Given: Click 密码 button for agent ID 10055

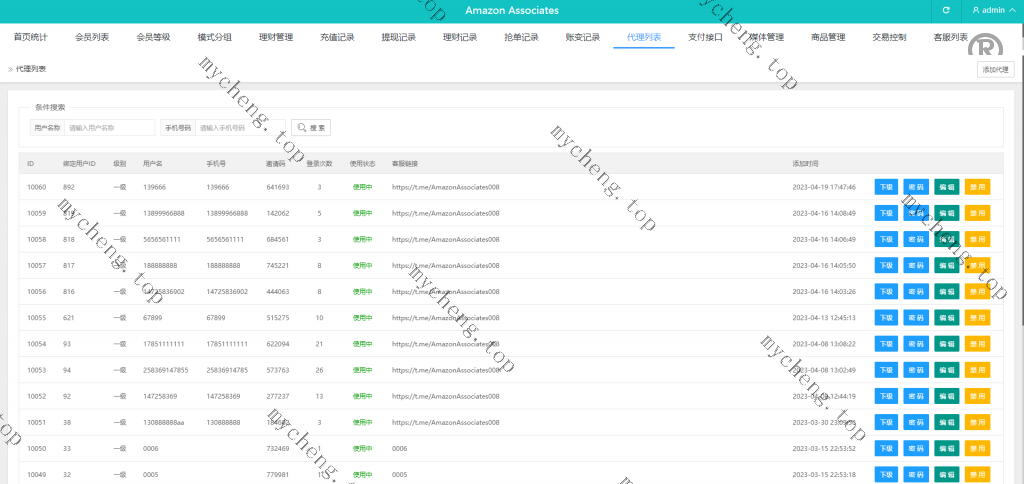Looking at the screenshot, I should point(916,317).
